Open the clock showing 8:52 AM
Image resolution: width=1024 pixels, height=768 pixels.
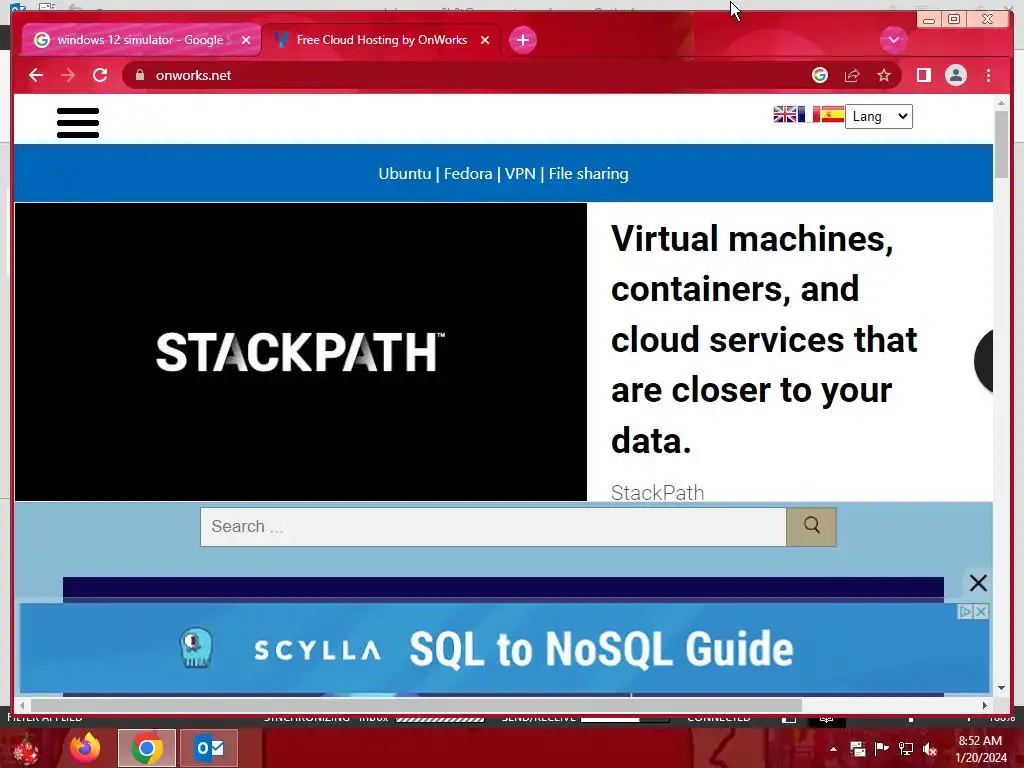coord(980,749)
